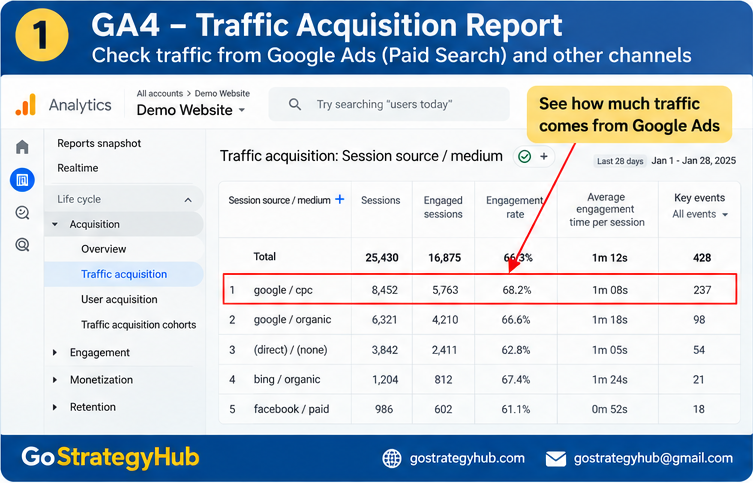This screenshot has height=483, width=753.
Task: Click the 1m 12s total engagement time
Action: coord(610,258)
